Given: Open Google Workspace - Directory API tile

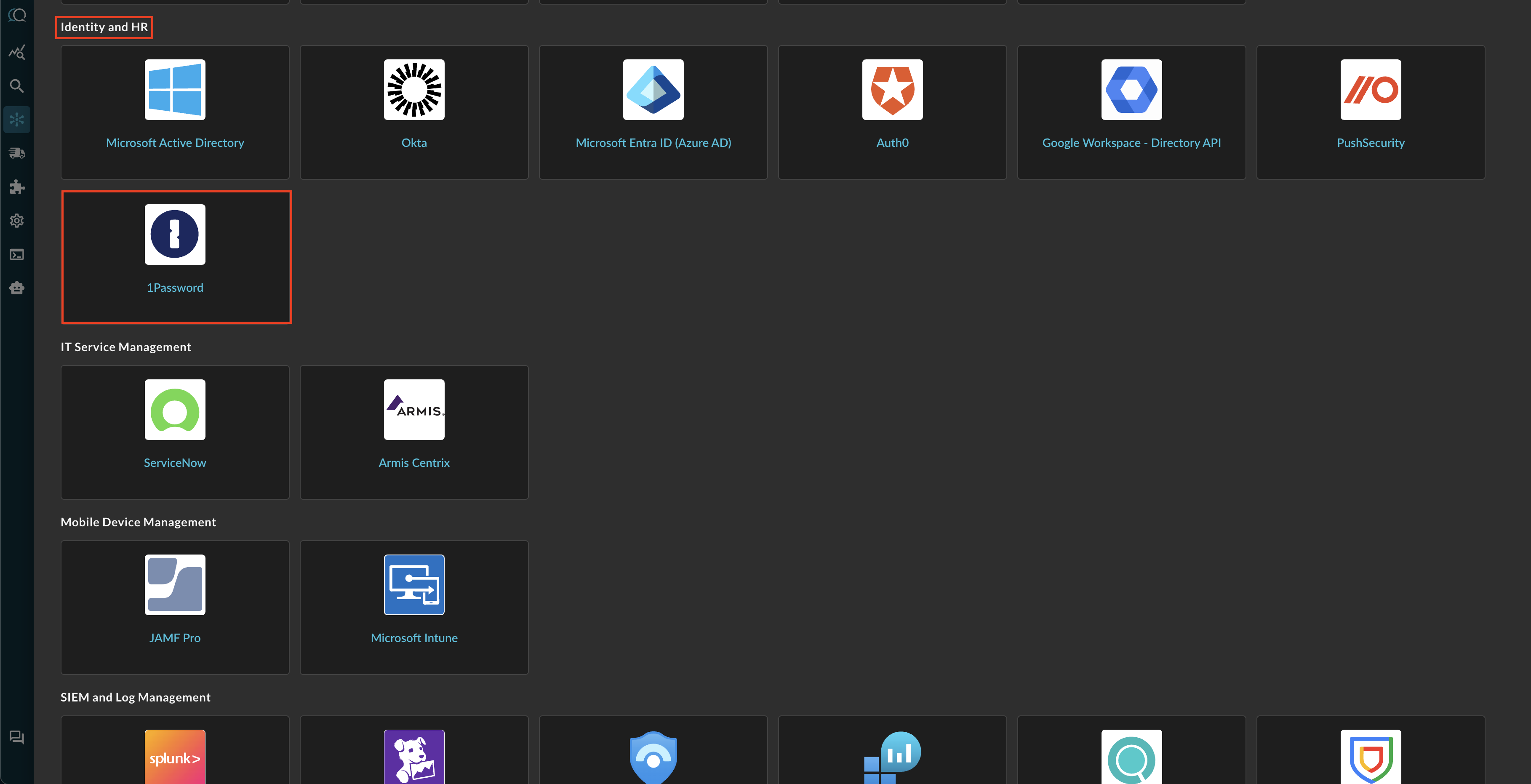Looking at the screenshot, I should pyautogui.click(x=1131, y=112).
